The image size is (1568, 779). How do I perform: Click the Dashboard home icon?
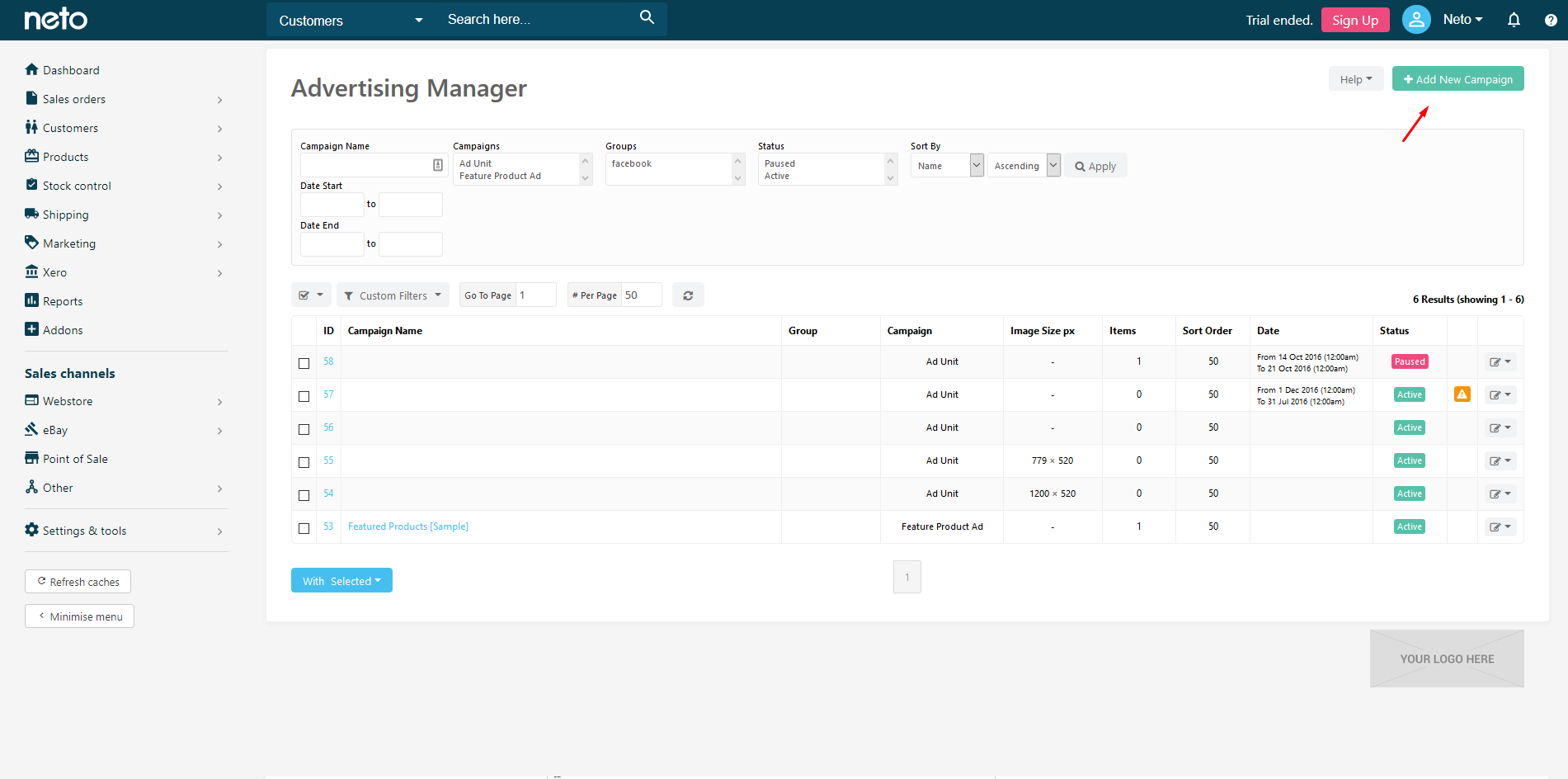tap(31, 69)
